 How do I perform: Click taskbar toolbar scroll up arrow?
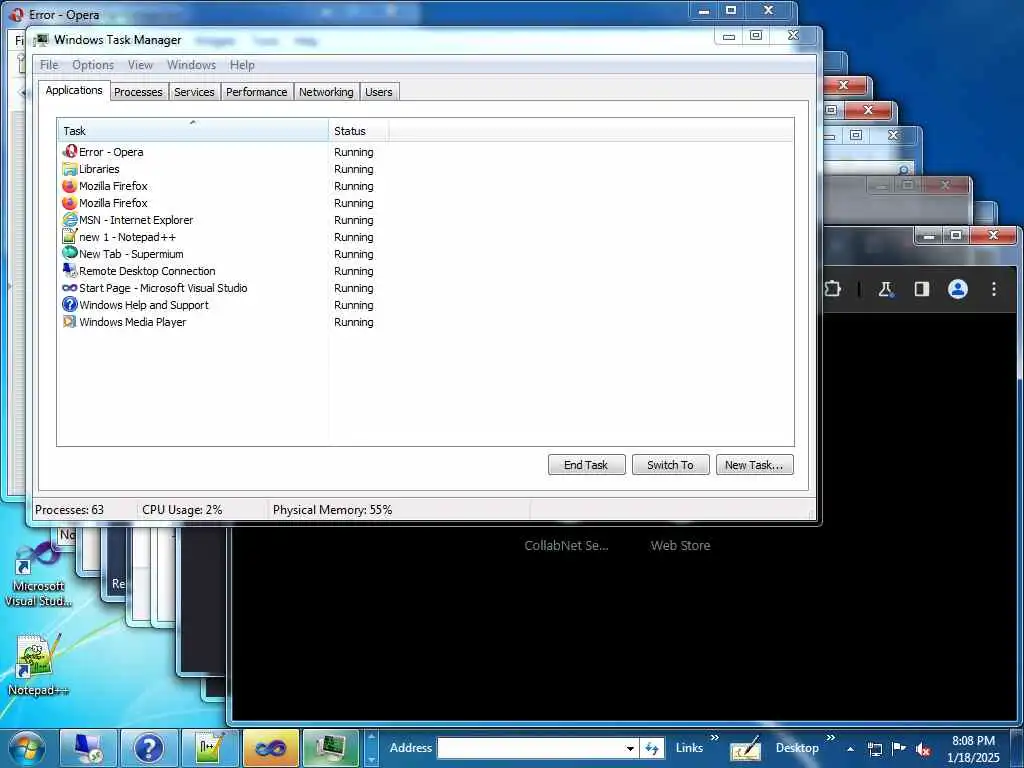371,739
